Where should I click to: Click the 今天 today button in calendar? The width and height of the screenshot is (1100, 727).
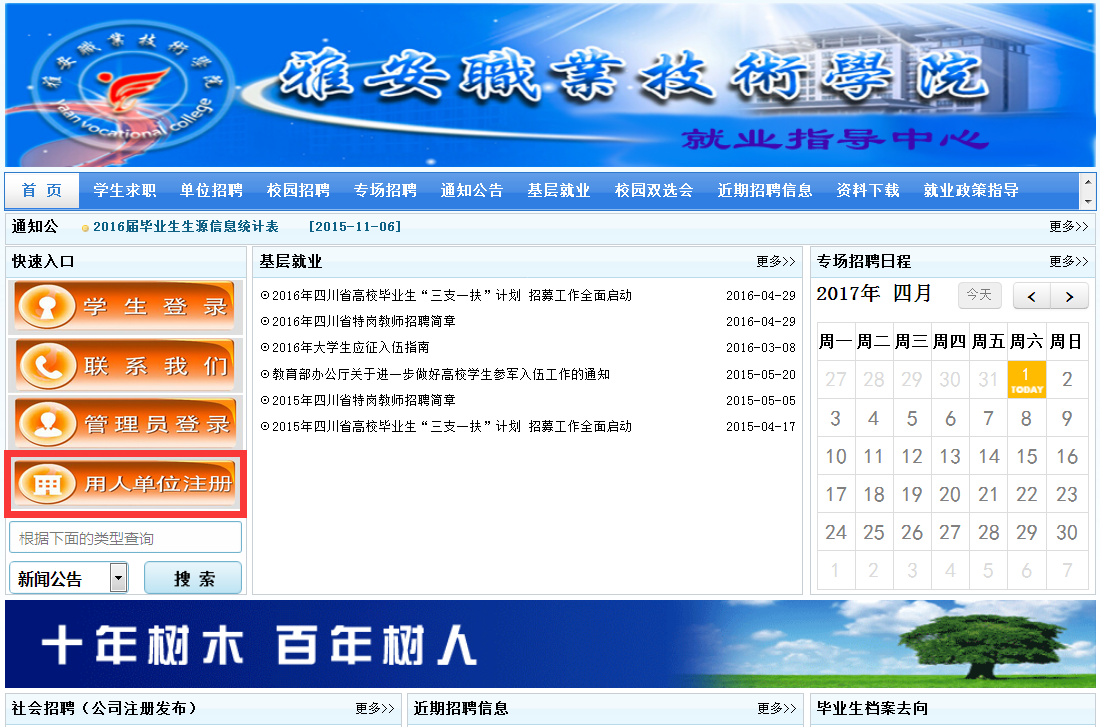pos(979,295)
